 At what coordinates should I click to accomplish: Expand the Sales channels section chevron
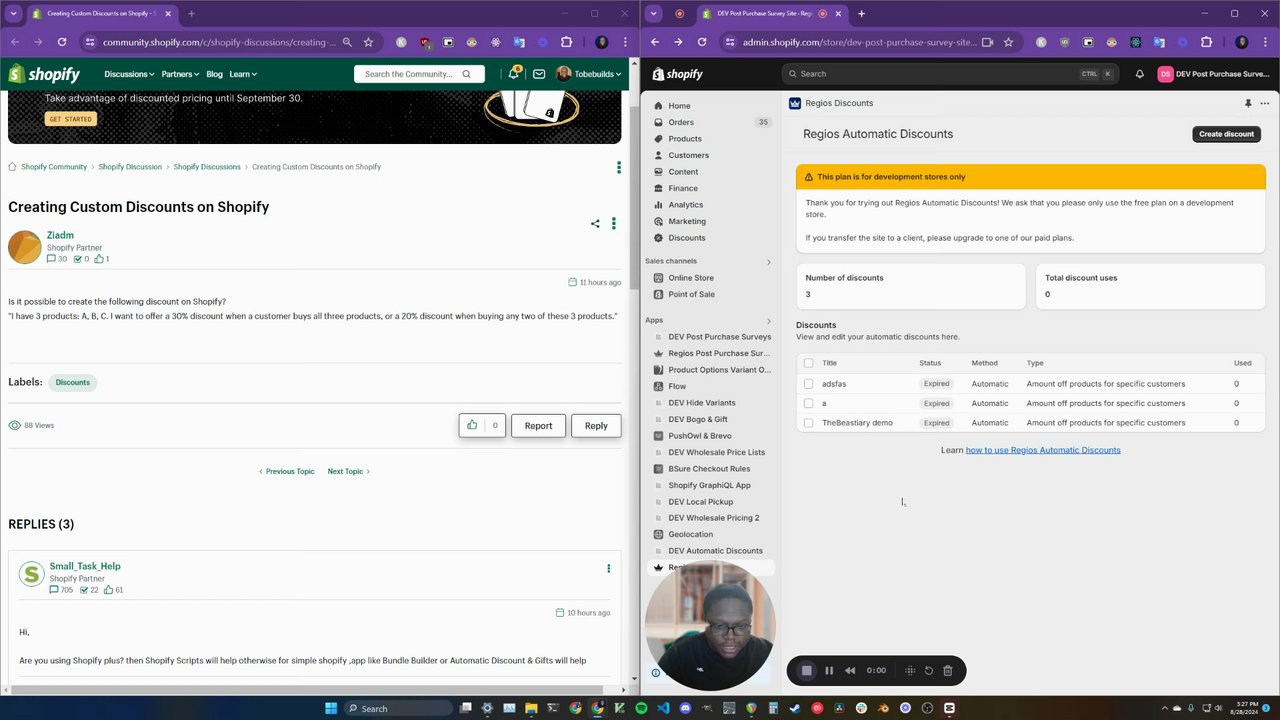768,262
